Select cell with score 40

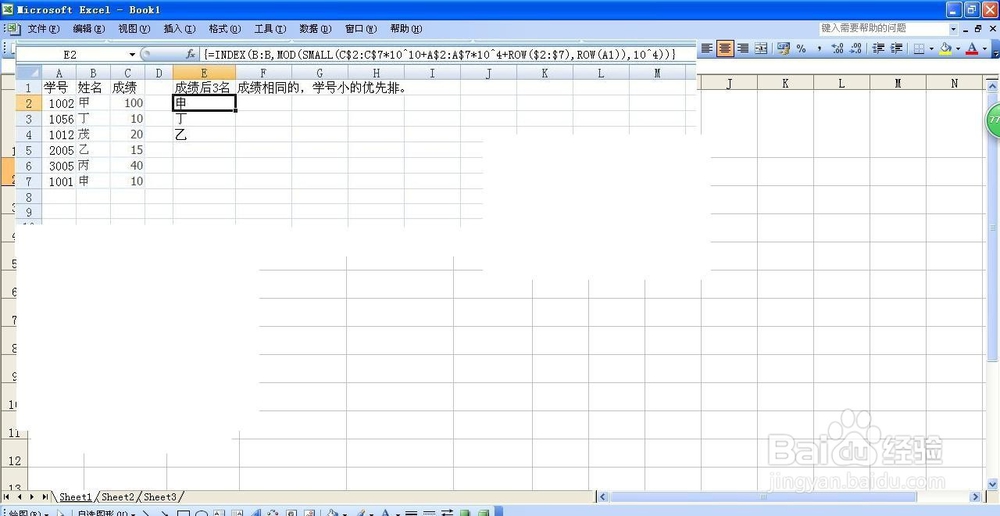point(128,165)
